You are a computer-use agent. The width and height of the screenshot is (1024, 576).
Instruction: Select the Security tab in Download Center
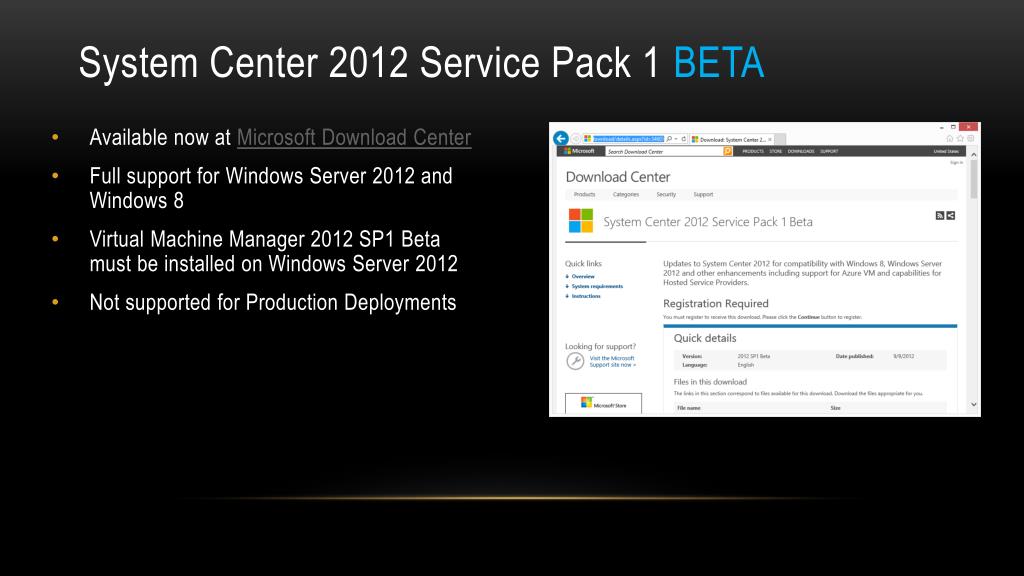[x=666, y=195]
